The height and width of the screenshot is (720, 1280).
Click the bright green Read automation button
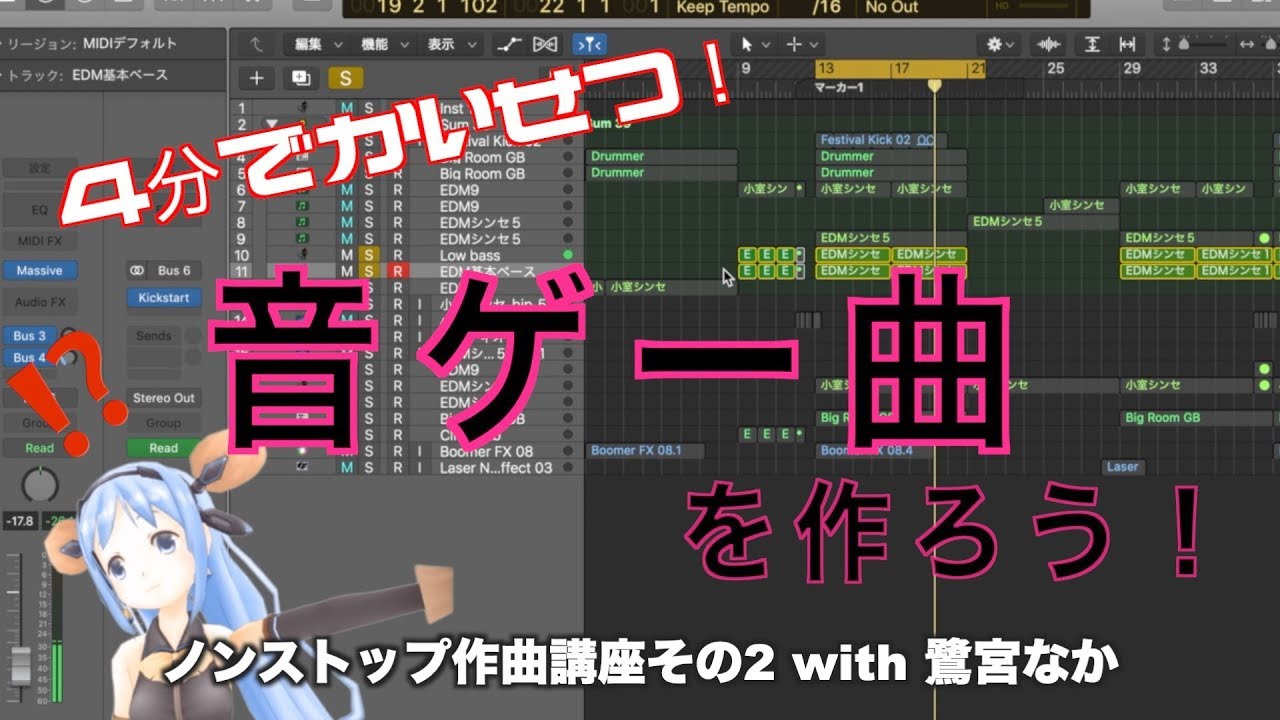coord(163,448)
